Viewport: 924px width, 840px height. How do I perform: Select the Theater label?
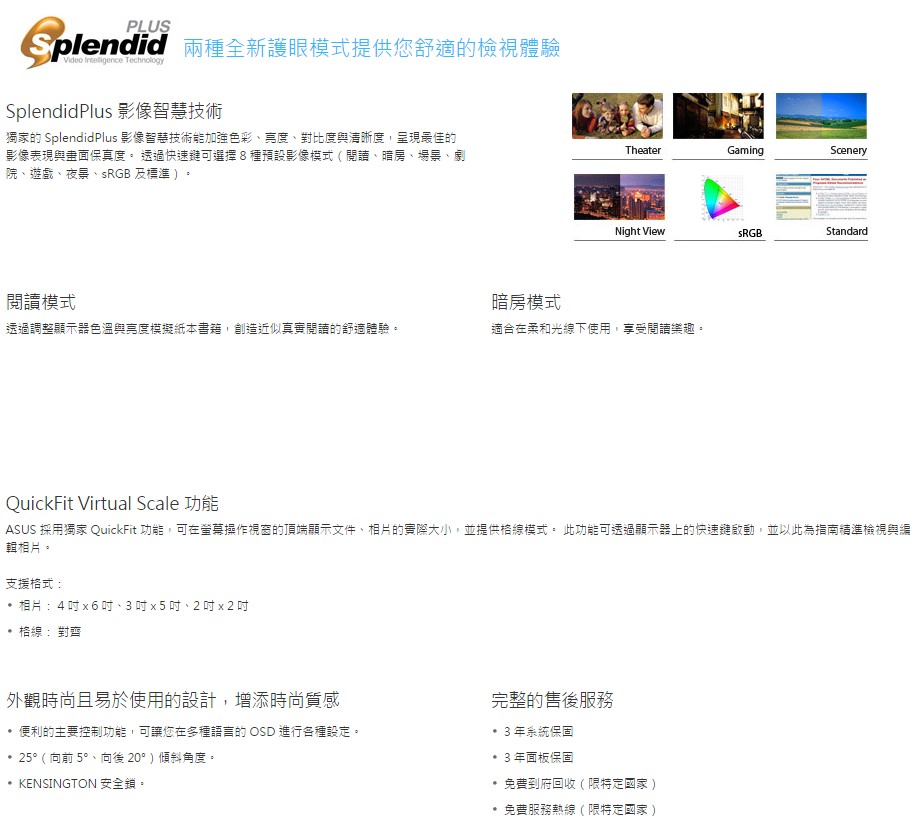click(642, 150)
